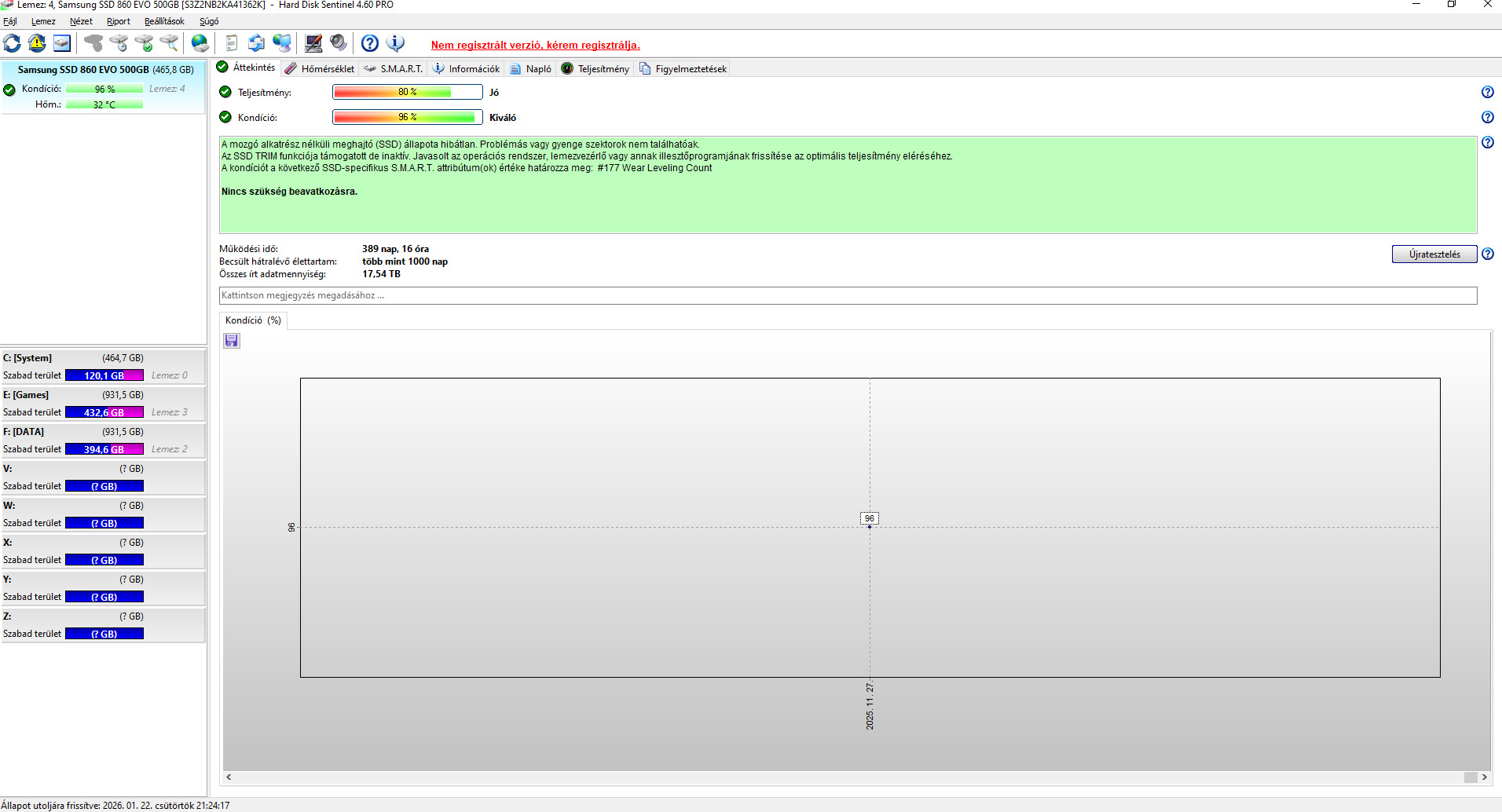Screen dimensions: 1502x812
Task: Switch to the Hőmérséklet tab
Action: (x=320, y=69)
